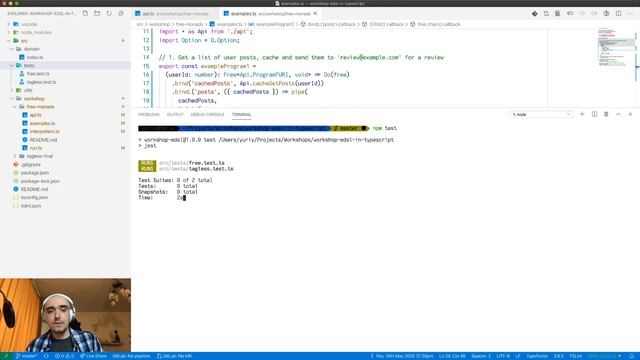This screenshot has width=640, height=360.
Task: Click the open changes icon in editor toolbar
Action: [546, 13]
